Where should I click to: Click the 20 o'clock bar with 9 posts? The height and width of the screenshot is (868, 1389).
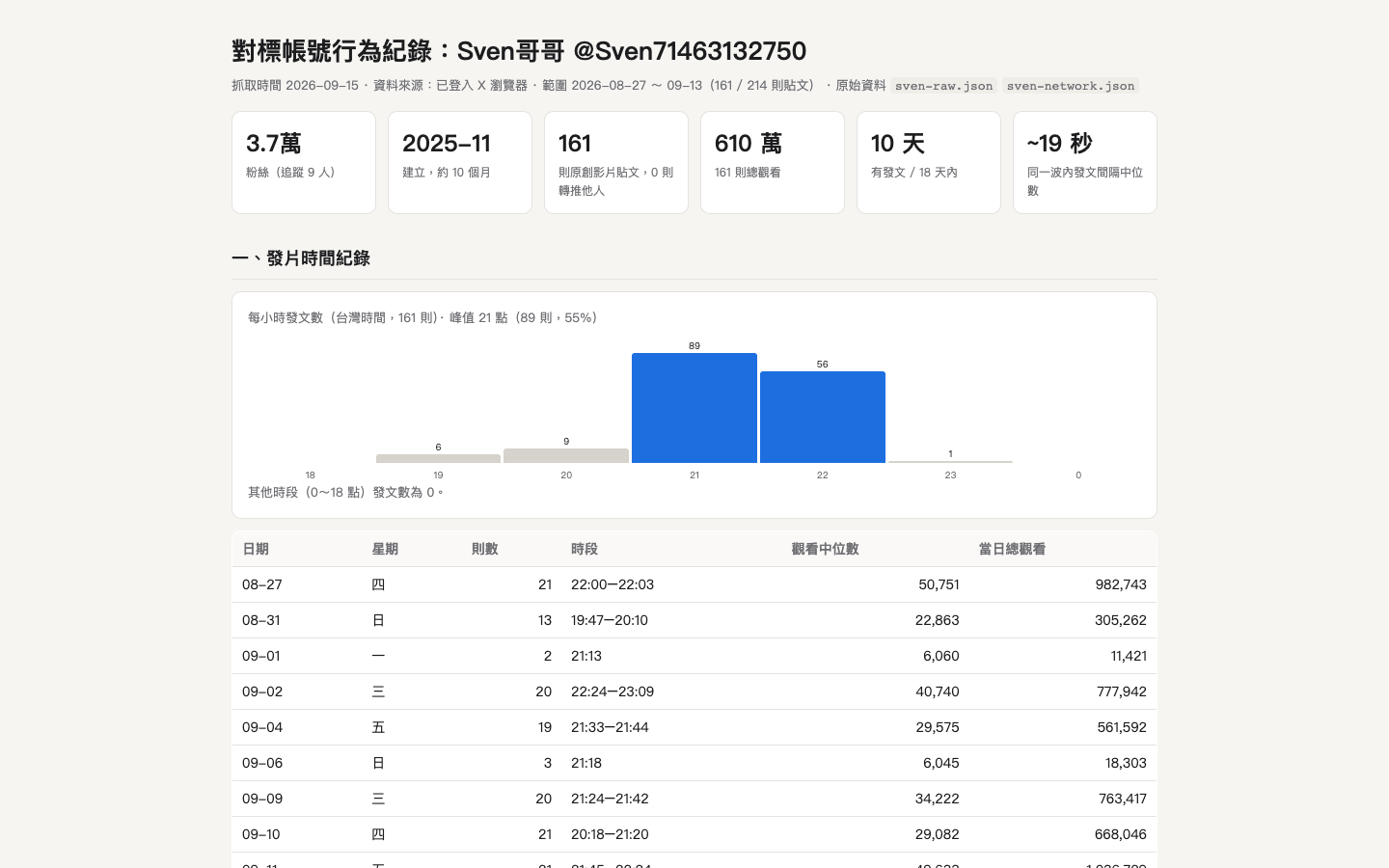(x=566, y=455)
